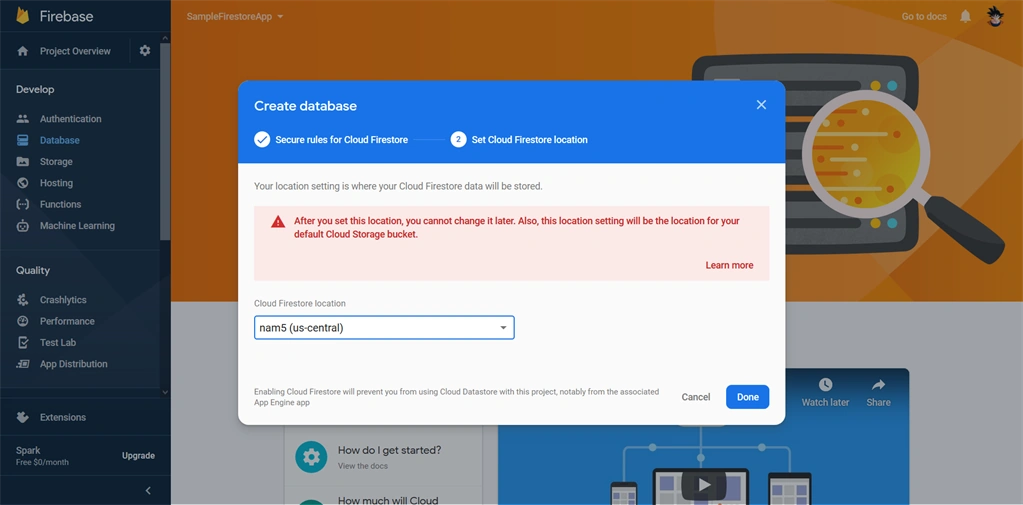Image resolution: width=1023 pixels, height=505 pixels.
Task: Click Set Cloud Firestore location step label
Action: coord(529,140)
